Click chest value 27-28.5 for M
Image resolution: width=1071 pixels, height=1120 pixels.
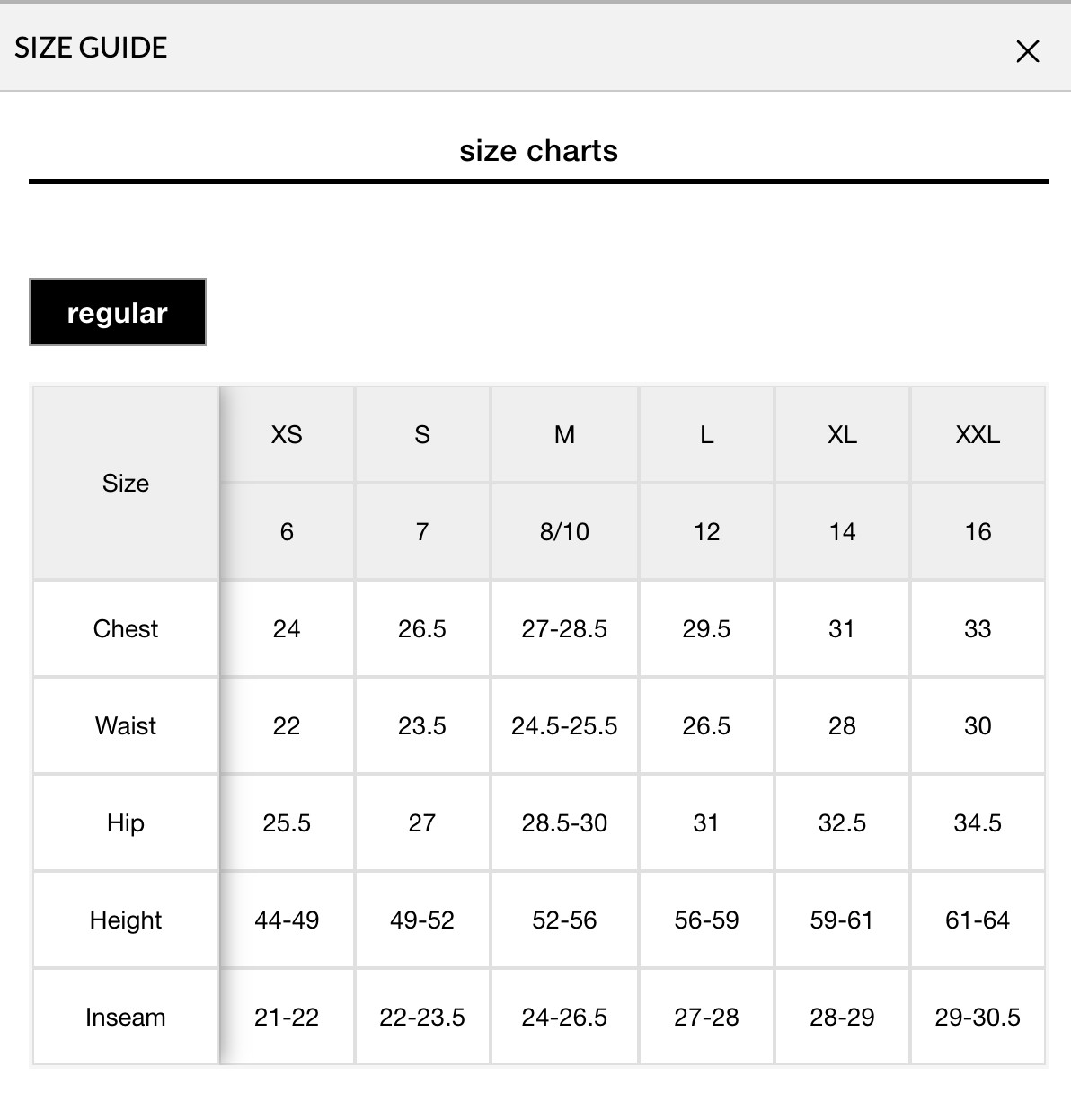[564, 628]
